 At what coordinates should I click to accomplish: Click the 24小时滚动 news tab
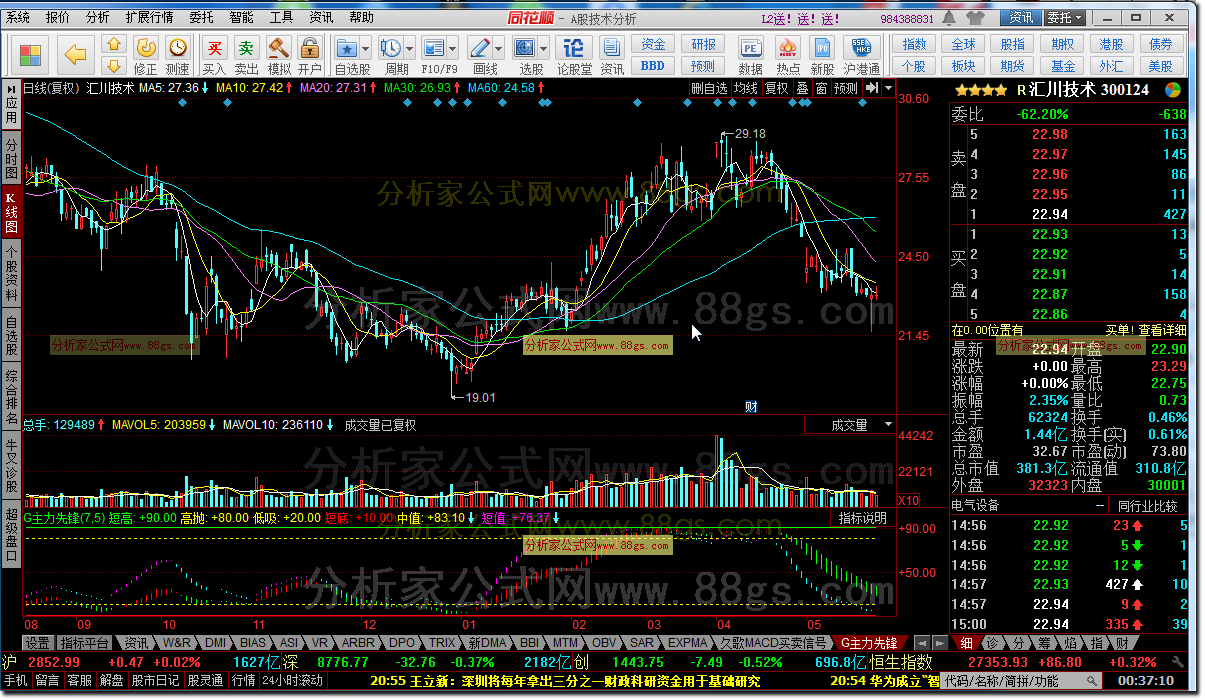[292, 681]
